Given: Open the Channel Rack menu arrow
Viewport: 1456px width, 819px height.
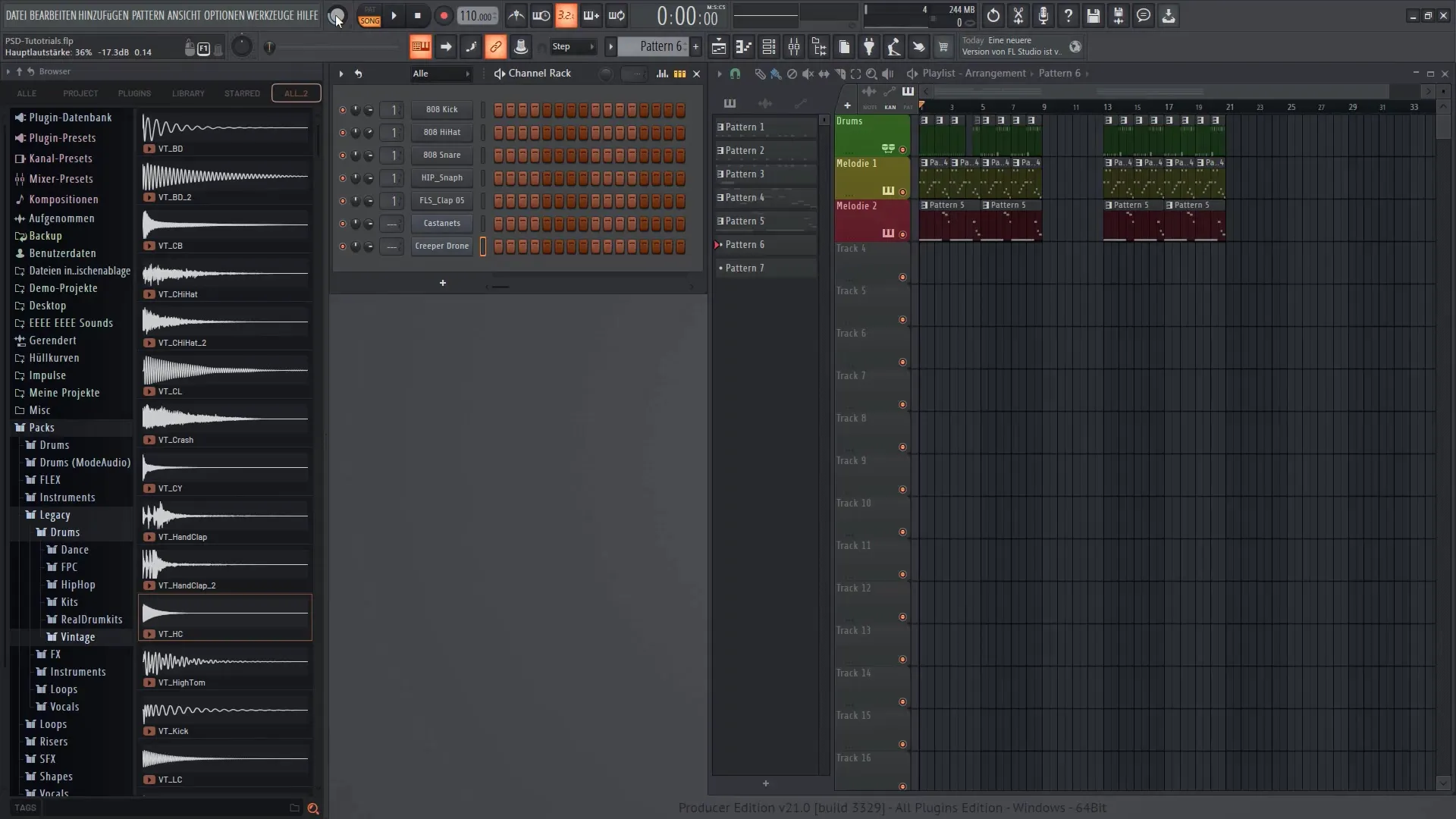Looking at the screenshot, I should tap(341, 74).
